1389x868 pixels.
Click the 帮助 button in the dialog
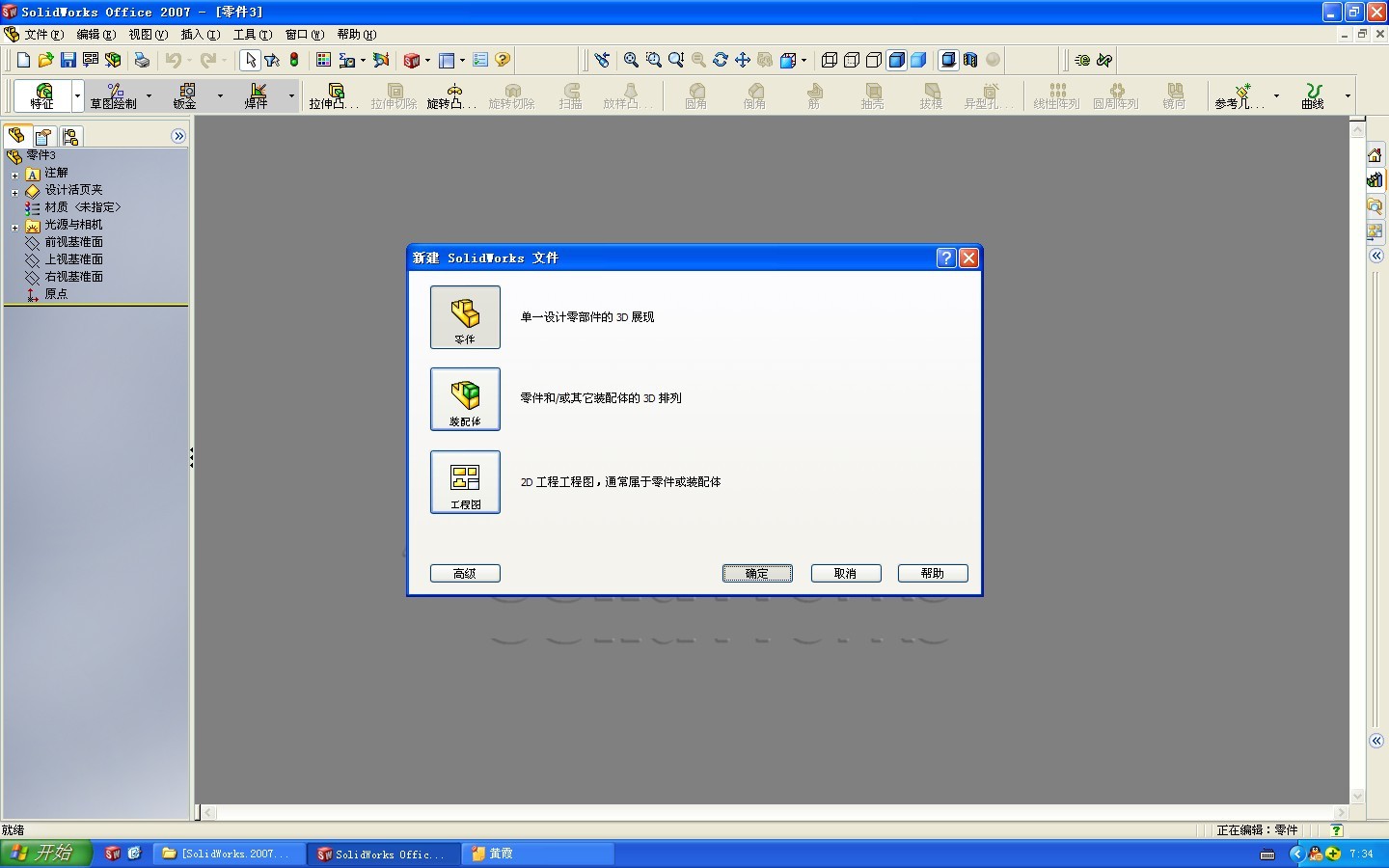[933, 573]
